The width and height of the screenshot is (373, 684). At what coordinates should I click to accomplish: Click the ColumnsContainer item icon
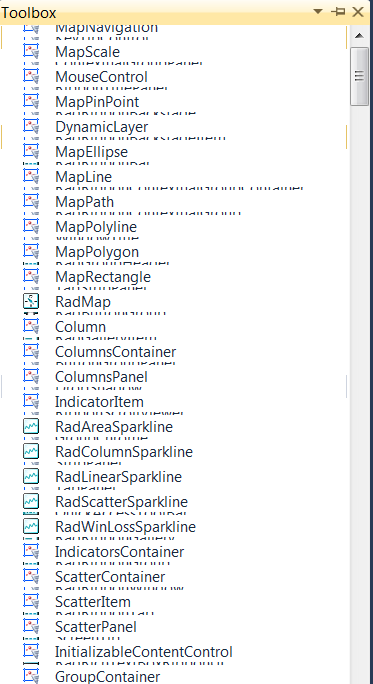point(31,351)
